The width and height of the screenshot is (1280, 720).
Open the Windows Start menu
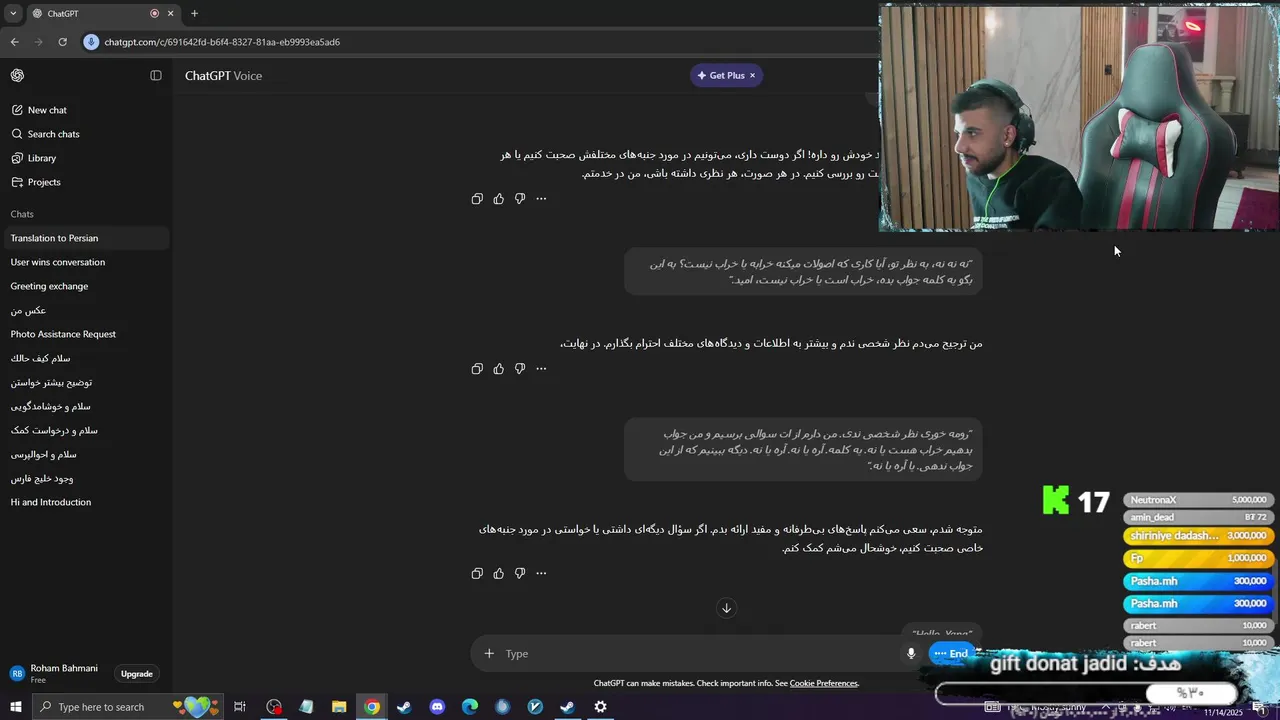16,707
